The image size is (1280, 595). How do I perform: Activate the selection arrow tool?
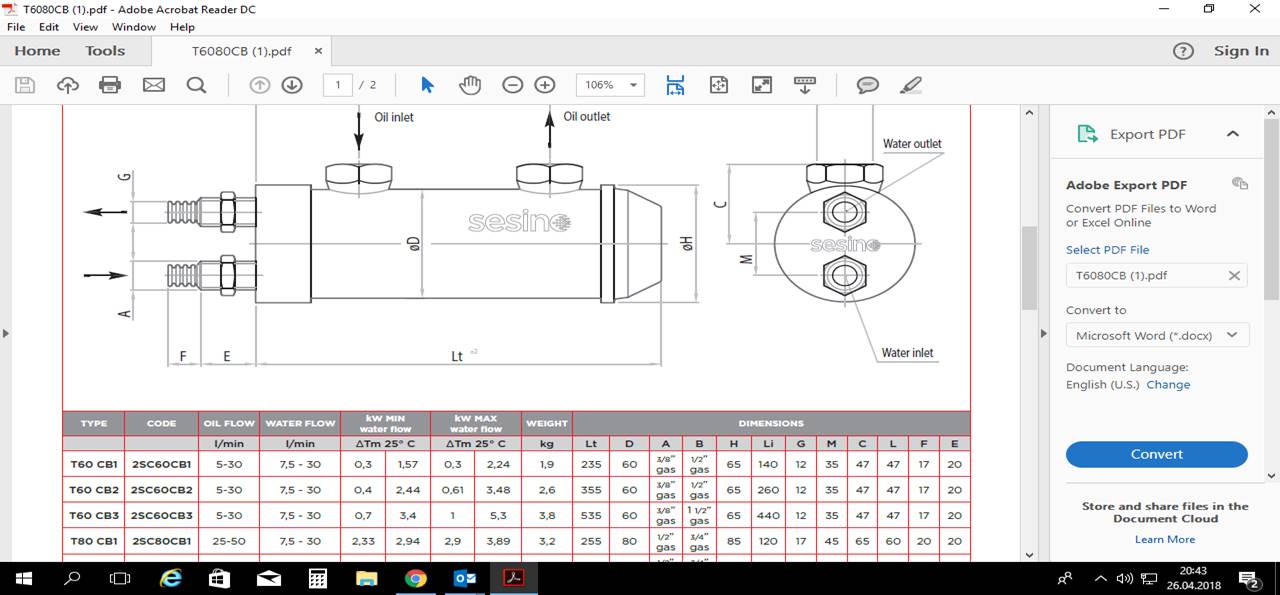pos(428,85)
